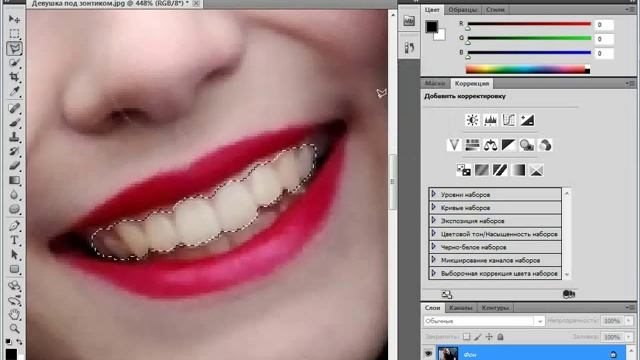Screen dimensions: 640x360
Task: Select the 3D Rotate tool
Action: pos(14,286)
